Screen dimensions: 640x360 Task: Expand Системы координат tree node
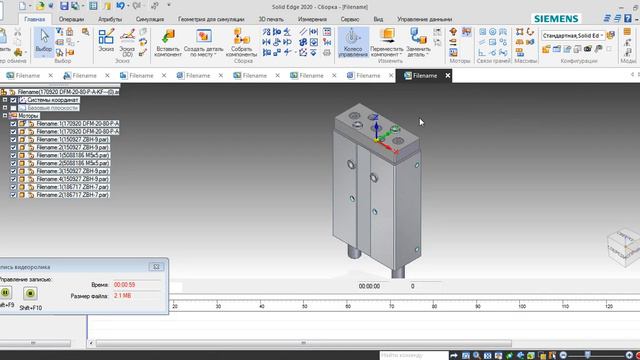click(x=5, y=100)
